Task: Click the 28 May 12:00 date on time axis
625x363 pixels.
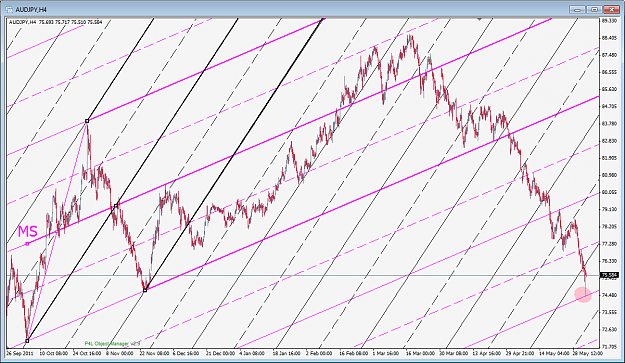Action: 588,353
